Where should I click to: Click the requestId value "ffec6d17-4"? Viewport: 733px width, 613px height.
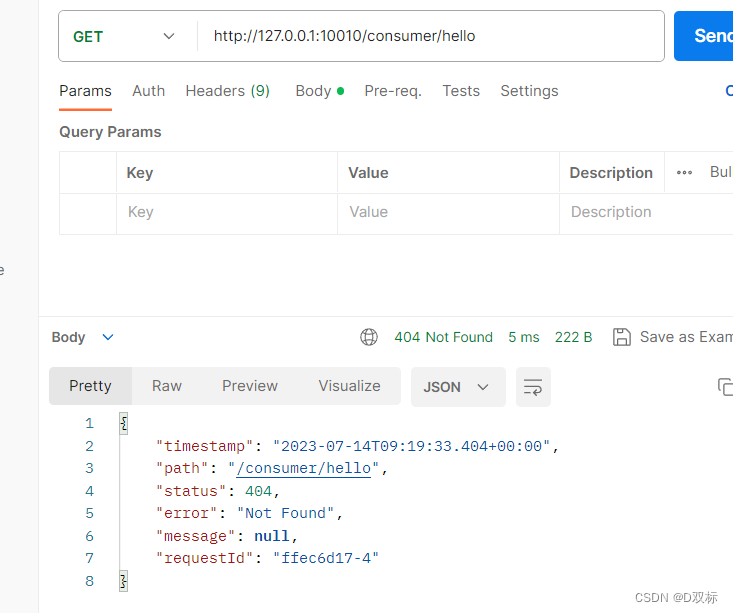coord(326,558)
